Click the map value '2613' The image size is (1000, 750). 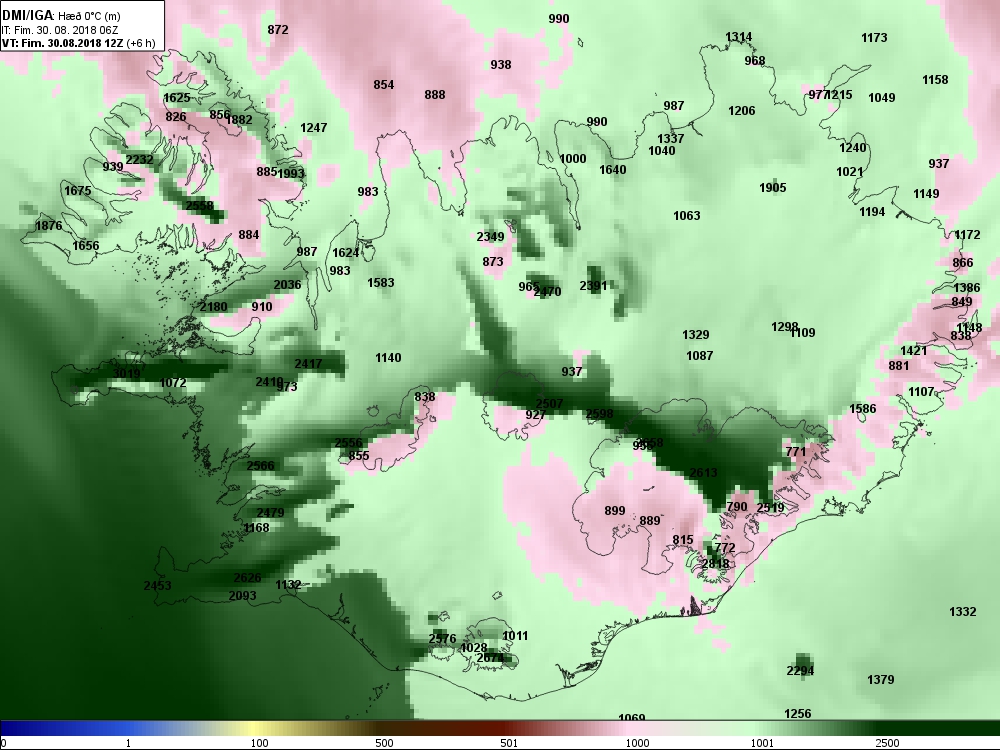(x=703, y=473)
